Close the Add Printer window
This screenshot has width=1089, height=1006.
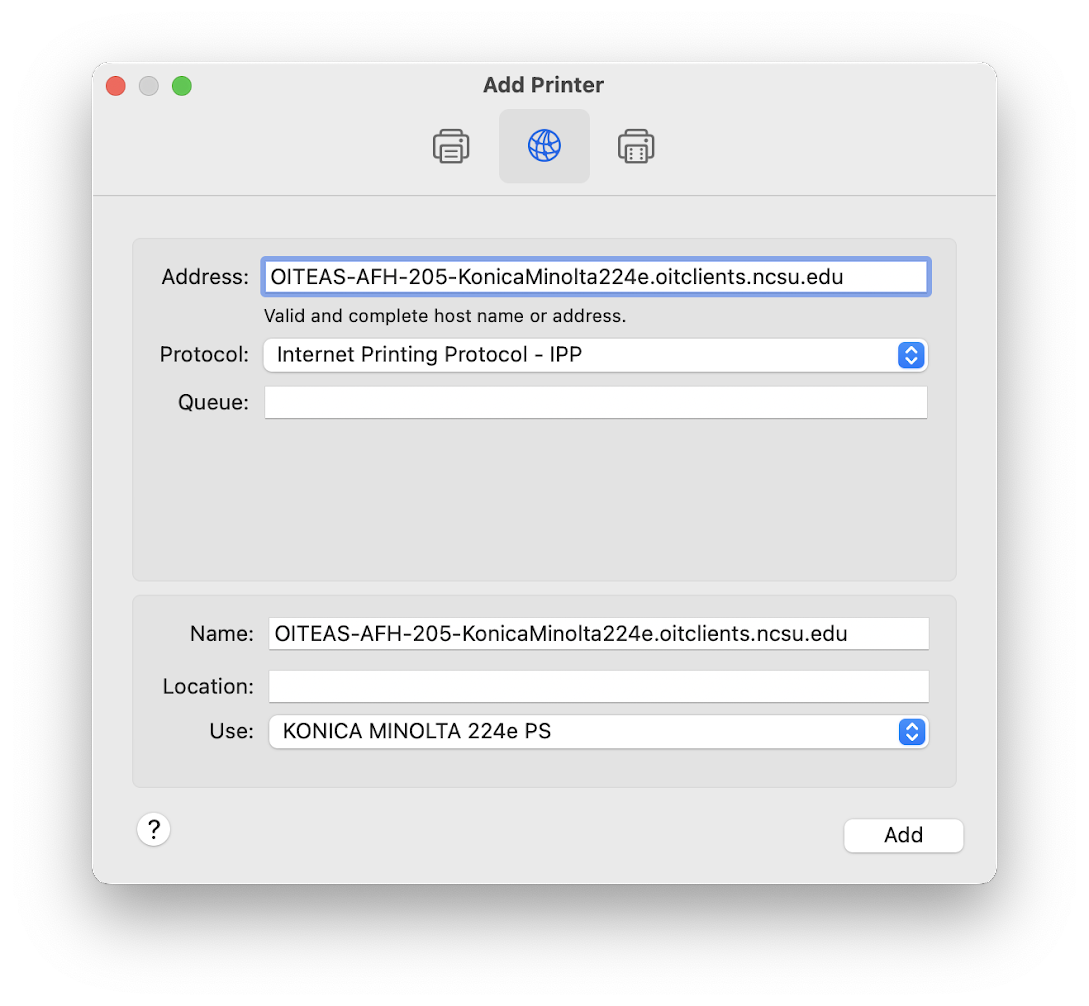click(116, 86)
